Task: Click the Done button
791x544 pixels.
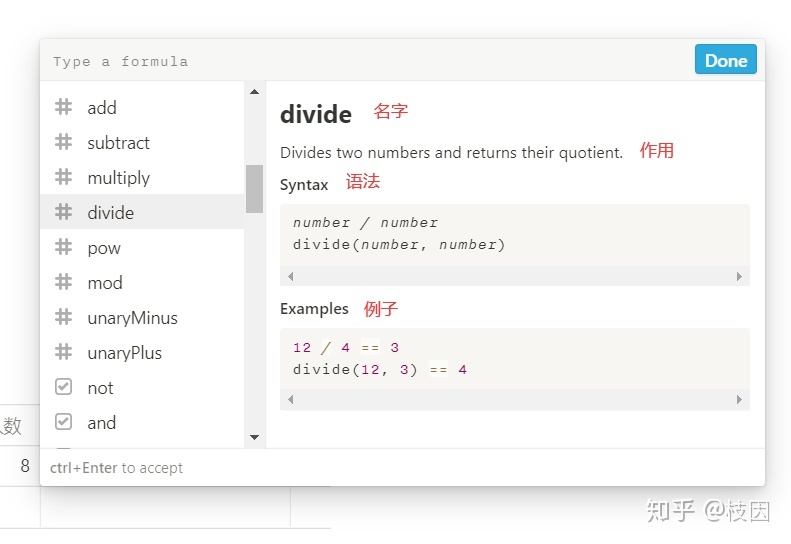Action: (725, 60)
